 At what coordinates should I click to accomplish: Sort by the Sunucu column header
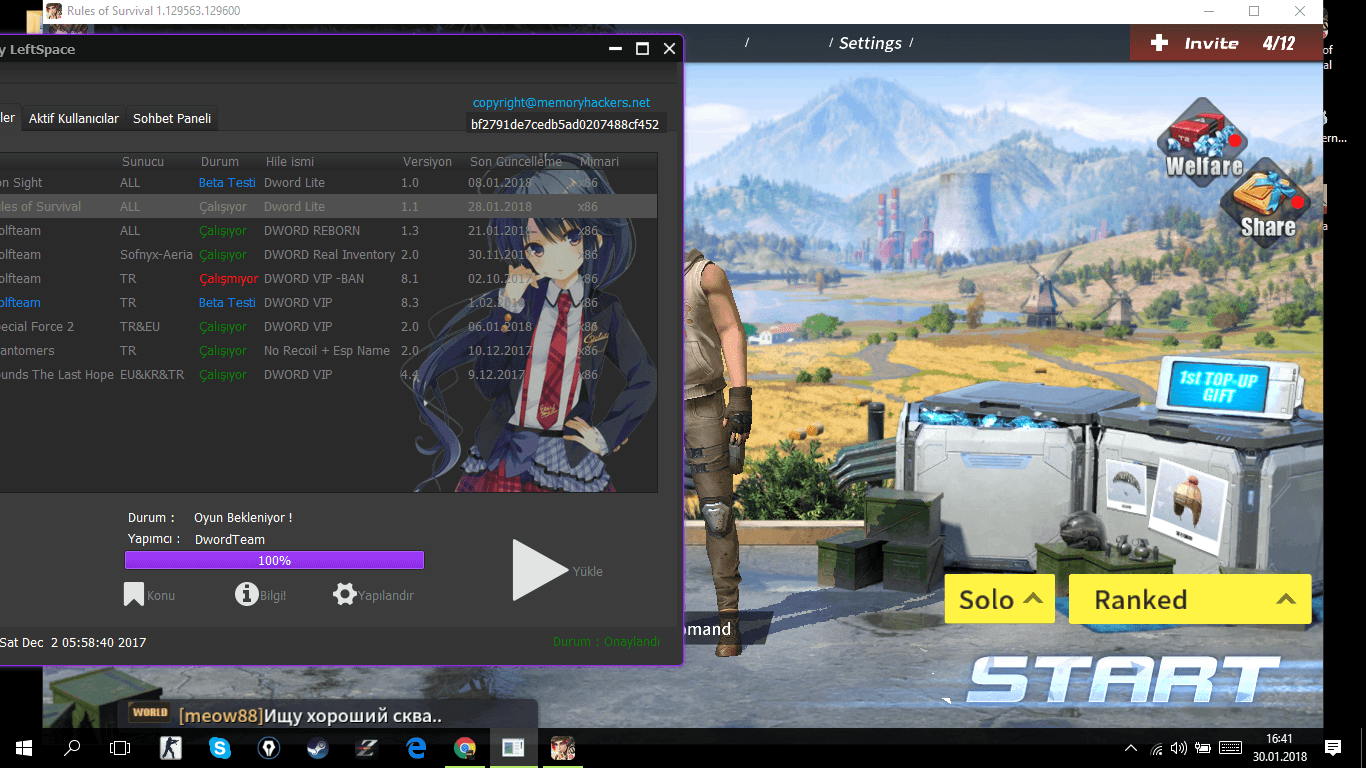pyautogui.click(x=143, y=161)
